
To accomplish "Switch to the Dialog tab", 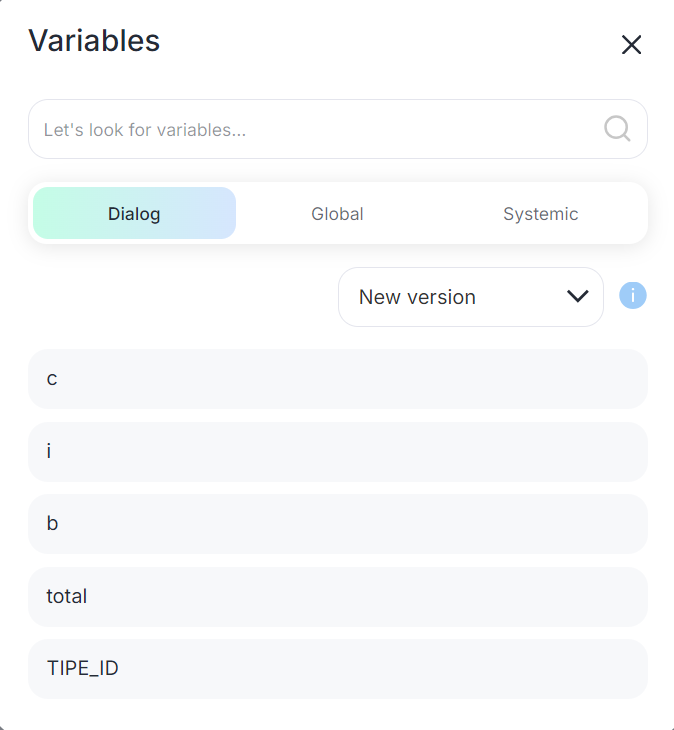I will coord(134,214).
